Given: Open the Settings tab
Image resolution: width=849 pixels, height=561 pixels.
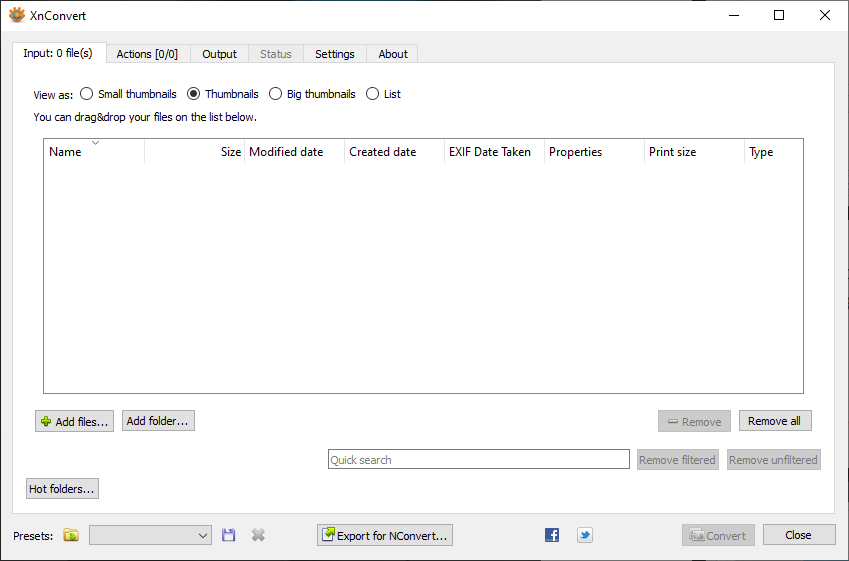Looking at the screenshot, I should [x=335, y=54].
